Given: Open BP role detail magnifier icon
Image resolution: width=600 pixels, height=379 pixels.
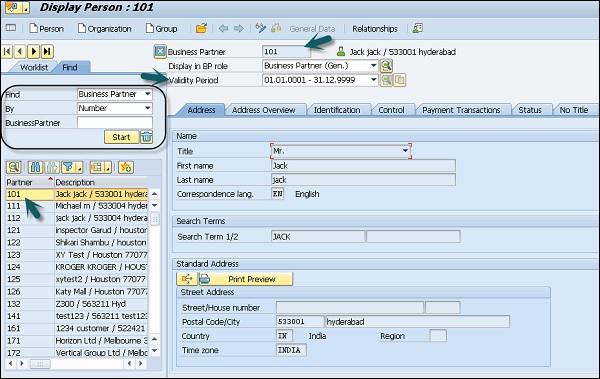Looking at the screenshot, I should [386, 66].
